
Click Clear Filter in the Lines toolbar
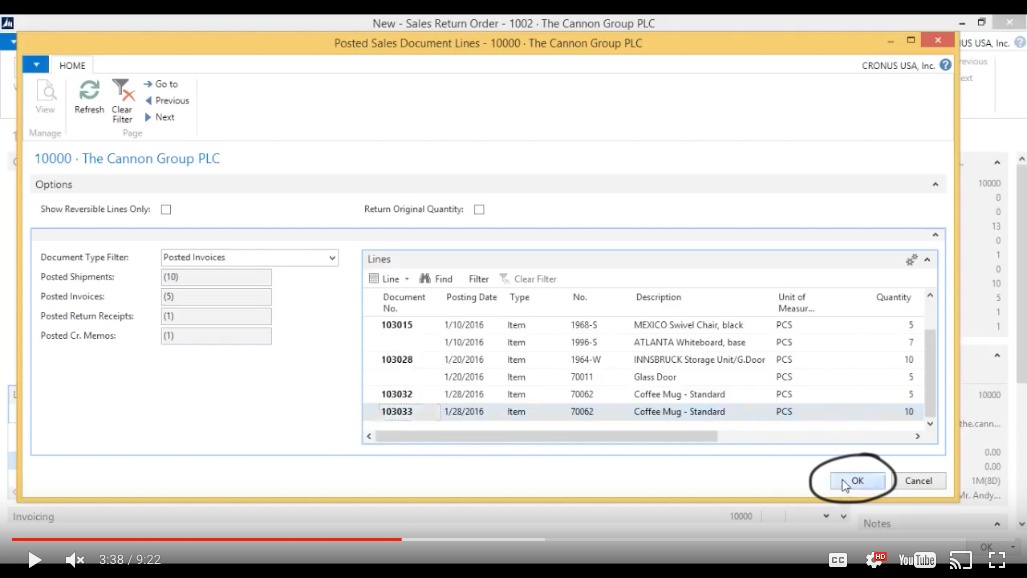click(528, 279)
